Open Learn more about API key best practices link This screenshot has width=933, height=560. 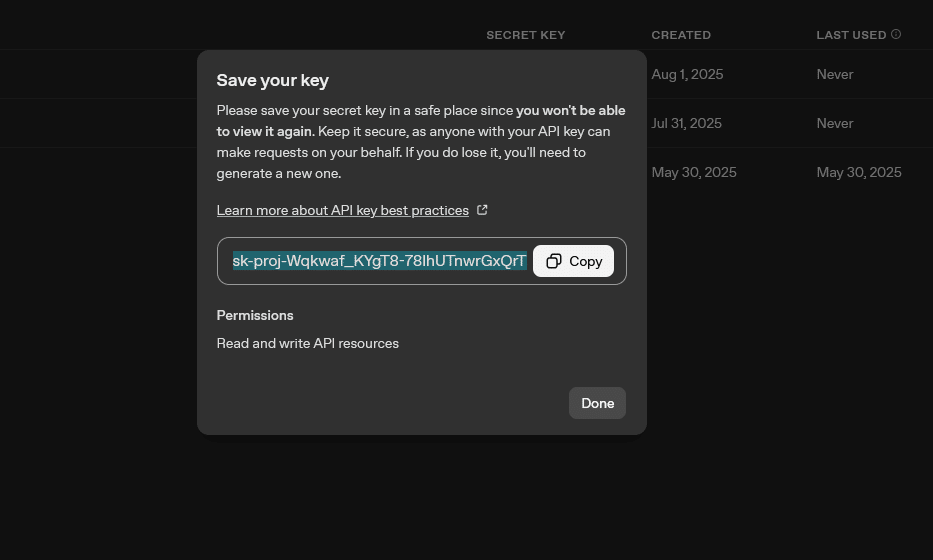[x=343, y=211]
